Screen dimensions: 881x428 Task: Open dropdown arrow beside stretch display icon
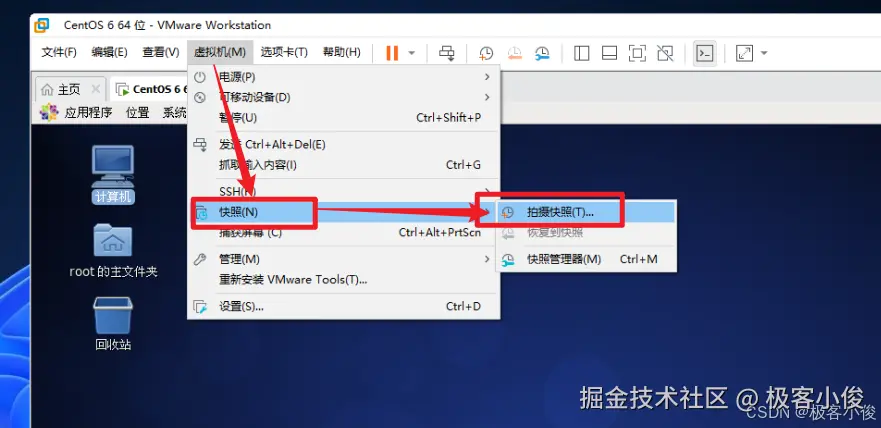pyautogui.click(x=764, y=53)
